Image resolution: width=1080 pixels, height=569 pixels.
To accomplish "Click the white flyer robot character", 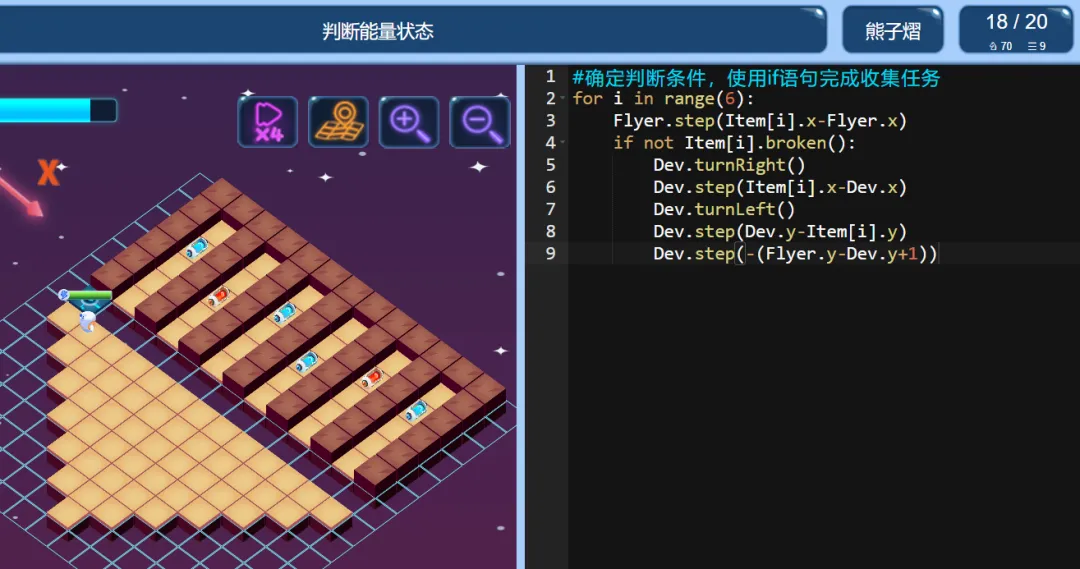I will coord(87,320).
